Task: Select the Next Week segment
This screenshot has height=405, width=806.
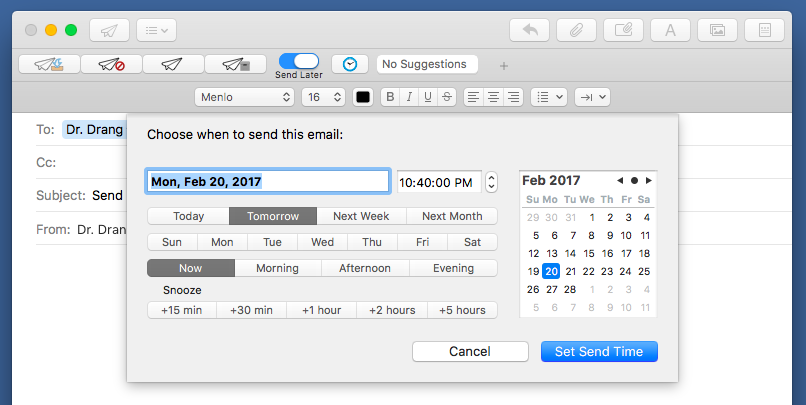Action: pyautogui.click(x=361, y=216)
